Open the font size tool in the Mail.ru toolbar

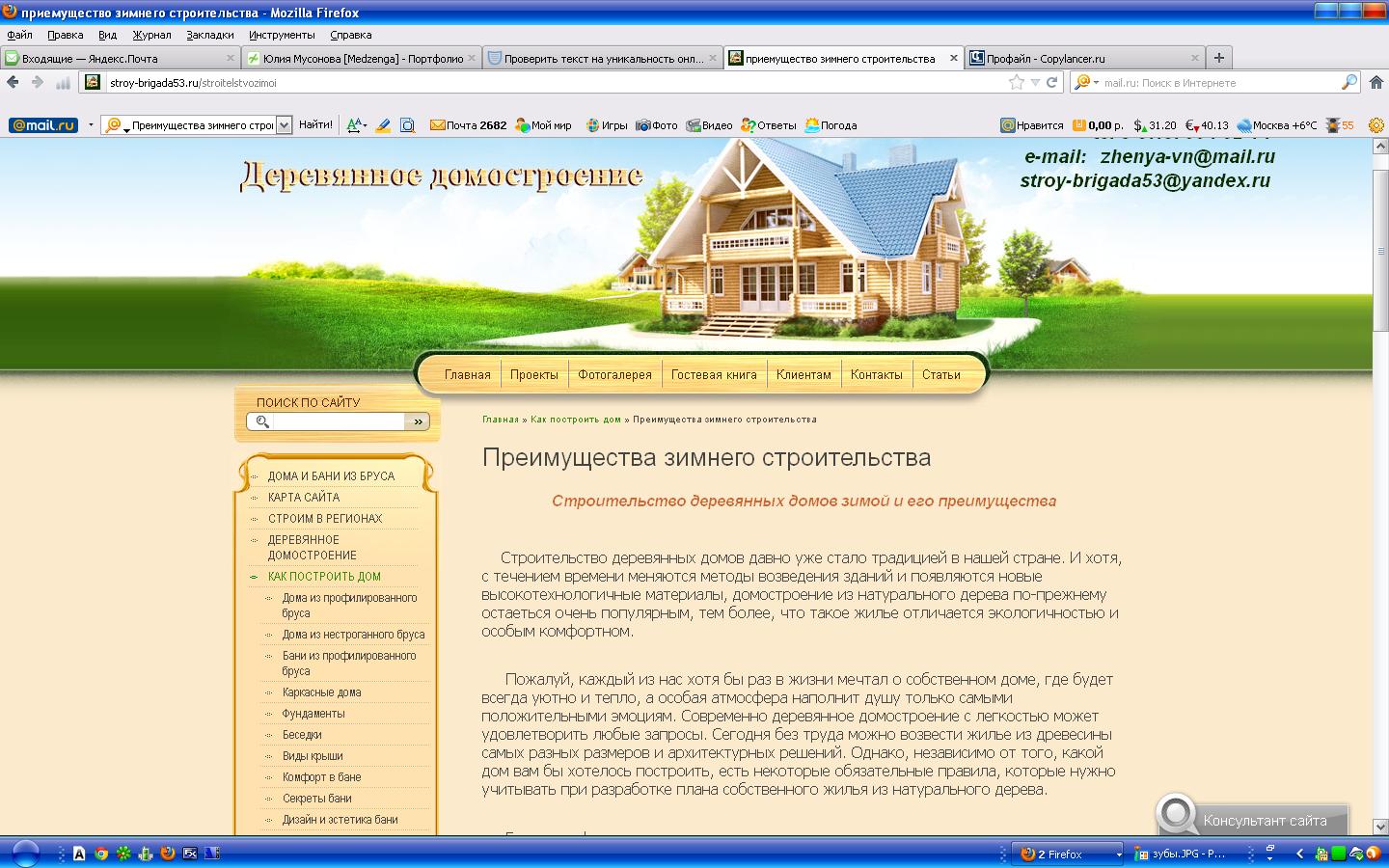(x=356, y=125)
